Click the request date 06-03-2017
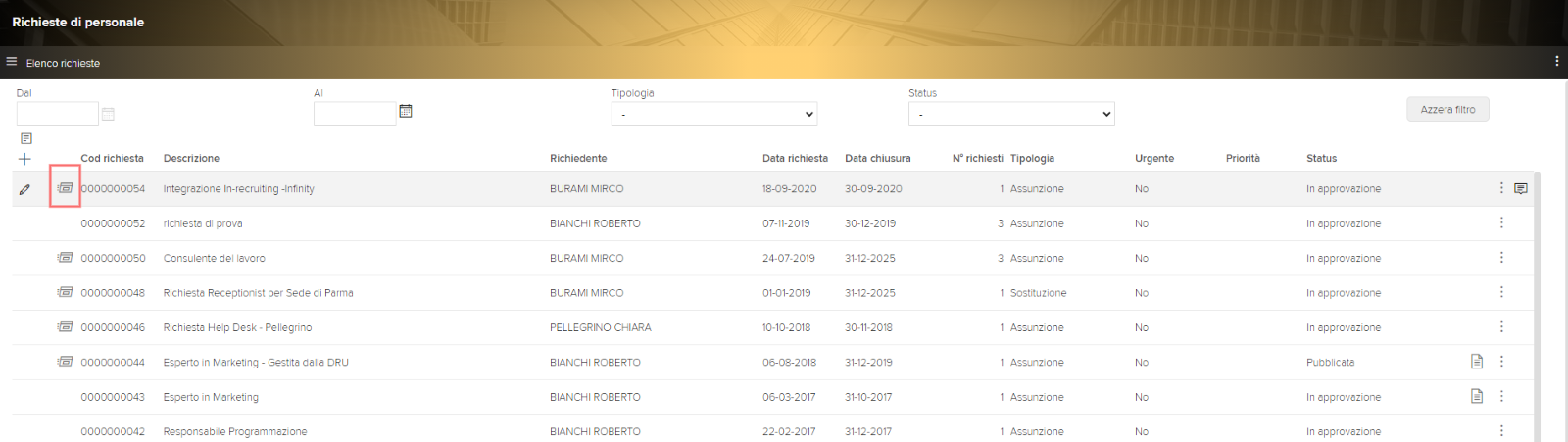This screenshot has height=442, width=1568. [789, 397]
